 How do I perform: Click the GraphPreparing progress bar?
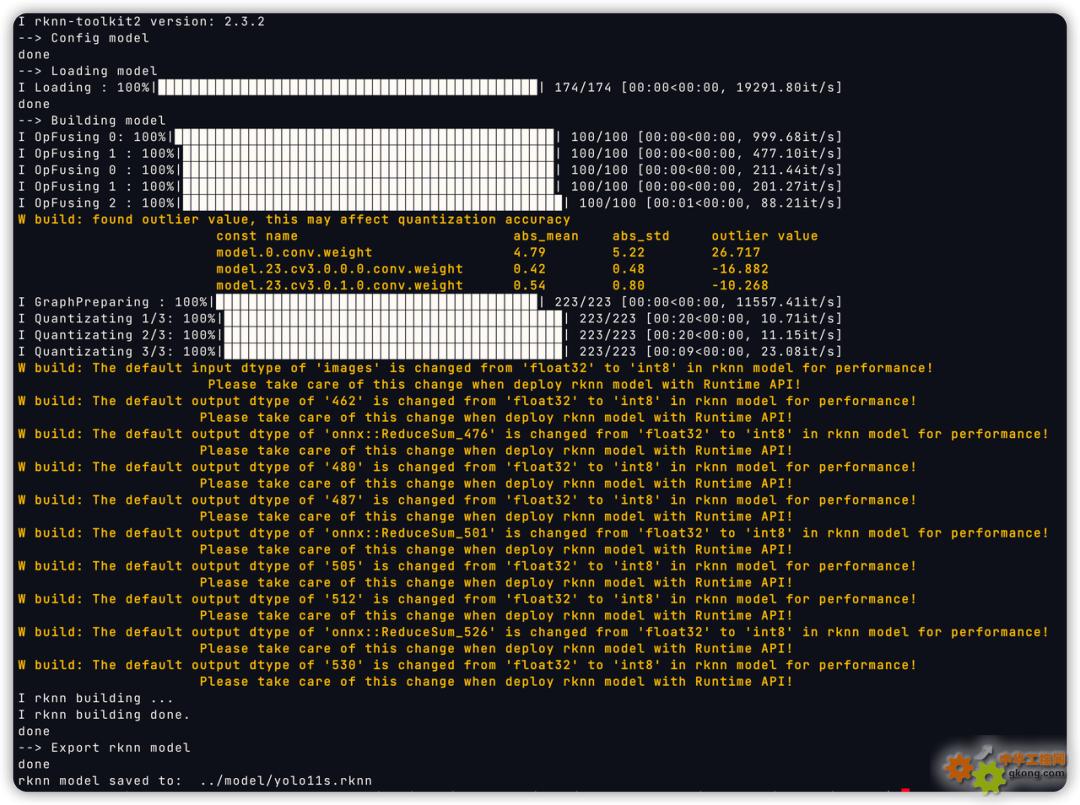pyautogui.click(x=376, y=302)
